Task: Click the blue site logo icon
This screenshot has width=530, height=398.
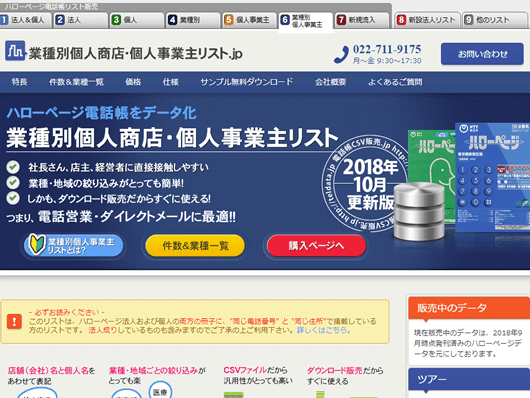Action: click(x=15, y=51)
